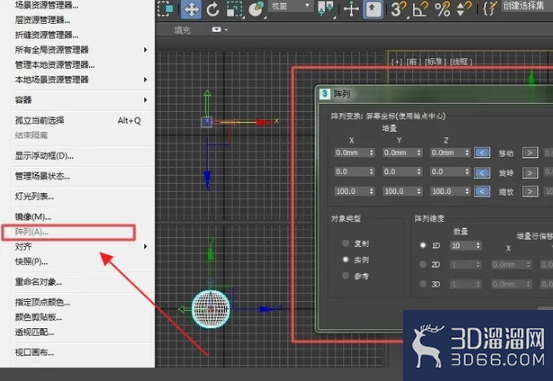The height and width of the screenshot is (381, 553).
Task: Toggle the 3D Snaps icon
Action: (398, 9)
